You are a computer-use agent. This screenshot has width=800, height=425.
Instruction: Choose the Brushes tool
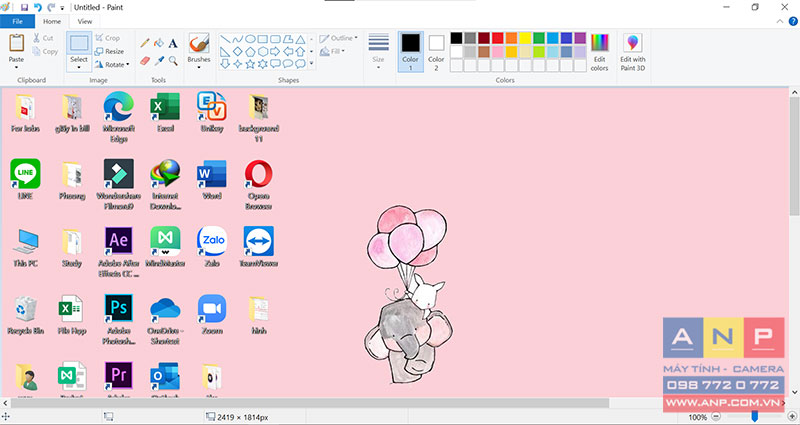pyautogui.click(x=199, y=43)
